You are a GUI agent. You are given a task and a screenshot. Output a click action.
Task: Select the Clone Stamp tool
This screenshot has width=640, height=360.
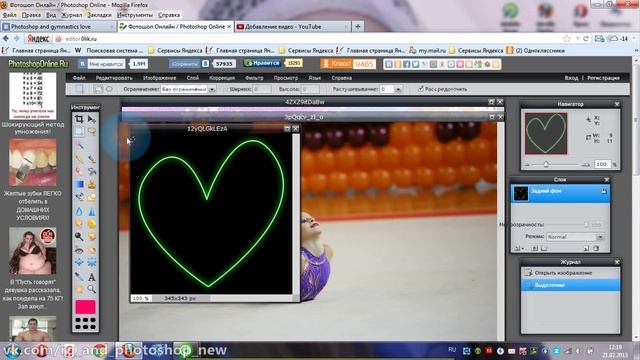point(92,184)
